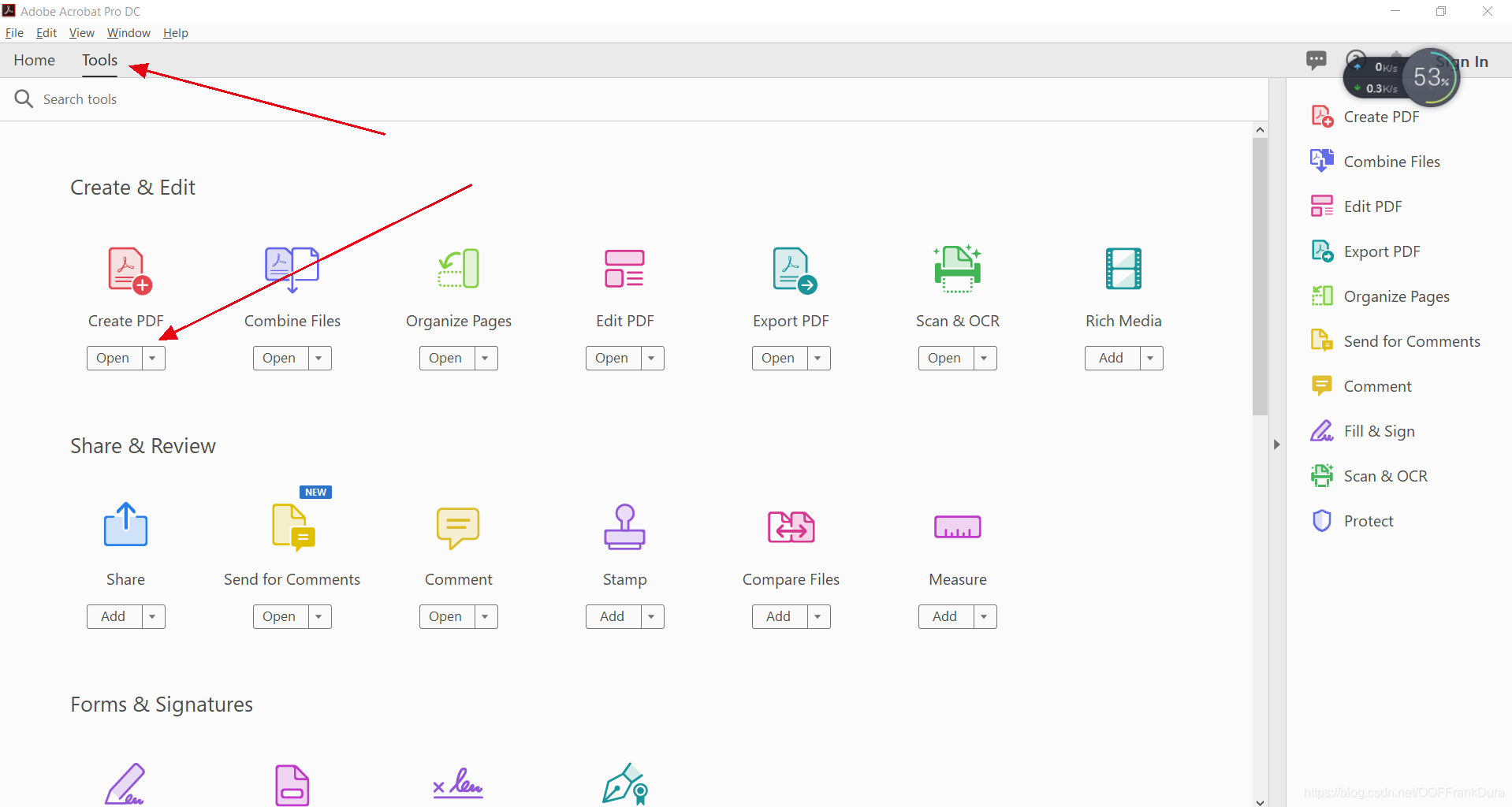Image resolution: width=1512 pixels, height=807 pixels.
Task: Click Open button under Combine Files
Action: pyautogui.click(x=280, y=358)
